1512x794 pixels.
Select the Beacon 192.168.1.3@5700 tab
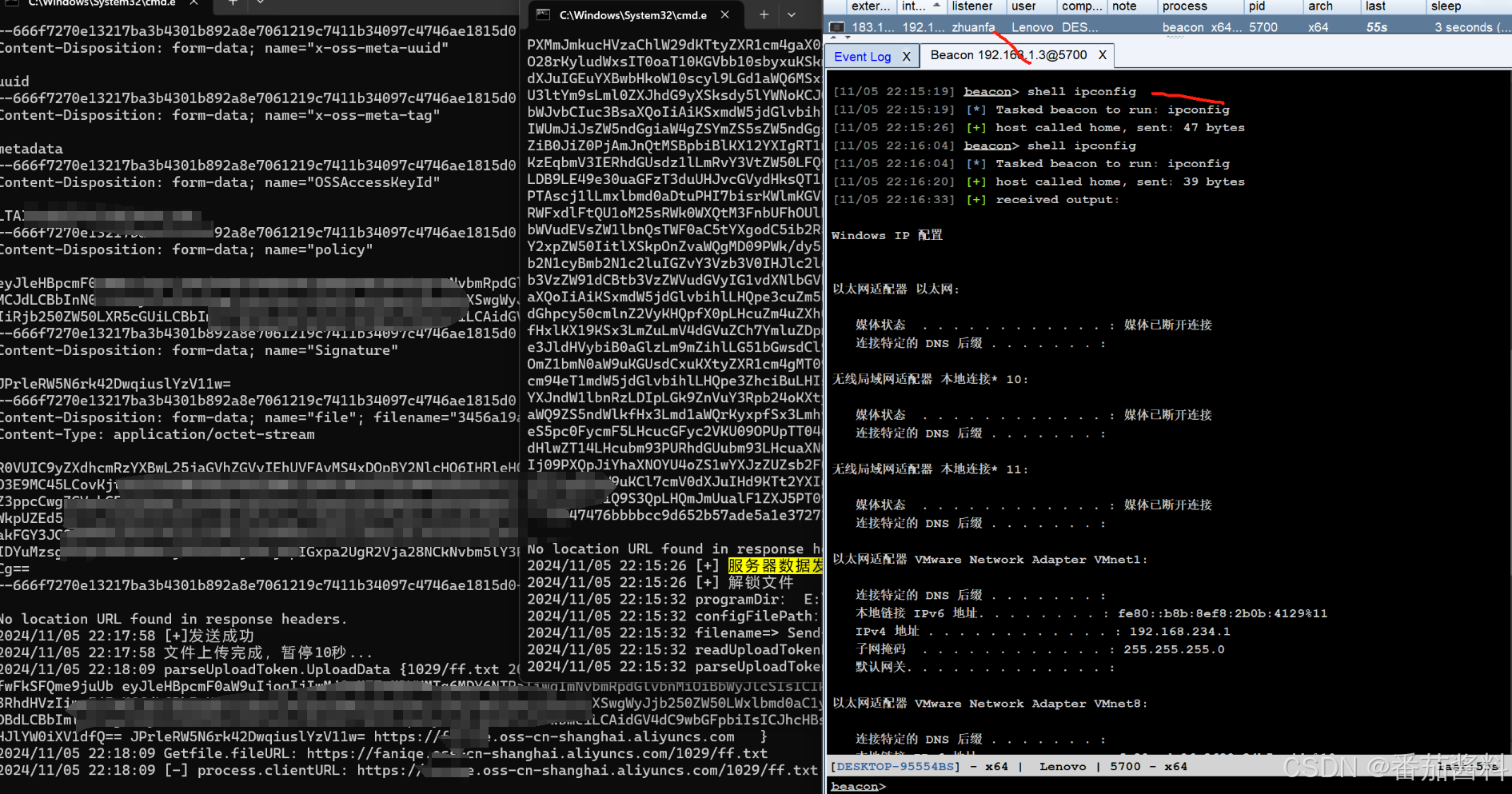pyautogui.click(x=1008, y=55)
